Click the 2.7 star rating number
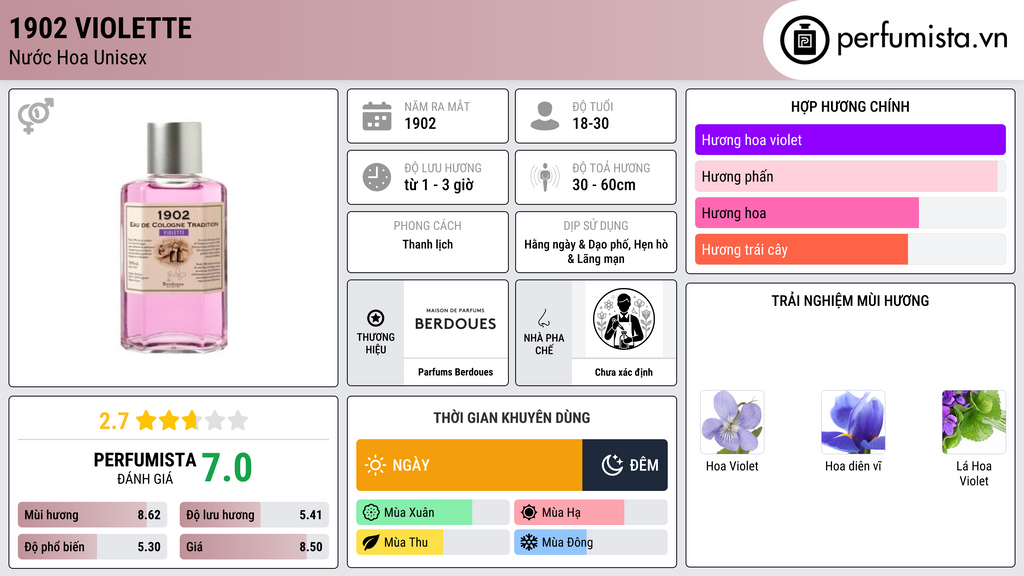 click(114, 421)
